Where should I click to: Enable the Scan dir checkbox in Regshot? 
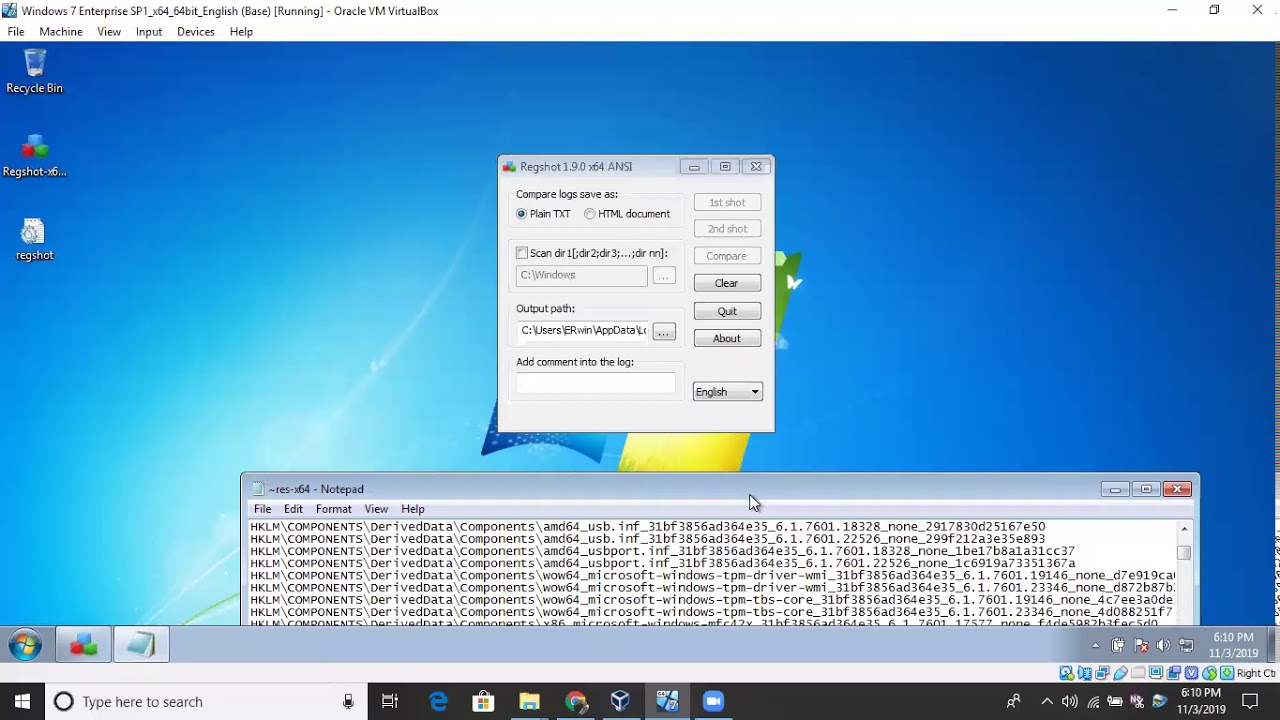pyautogui.click(x=522, y=253)
